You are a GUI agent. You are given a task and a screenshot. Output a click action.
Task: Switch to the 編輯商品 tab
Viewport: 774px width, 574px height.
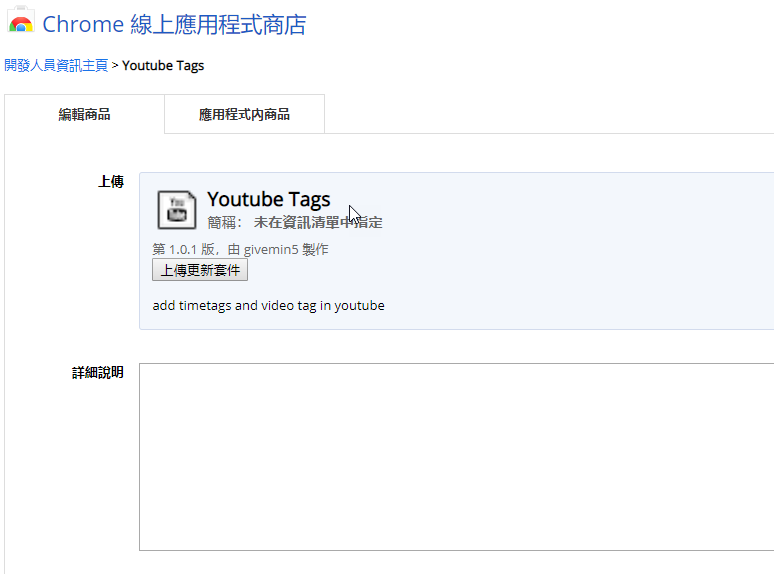click(84, 114)
